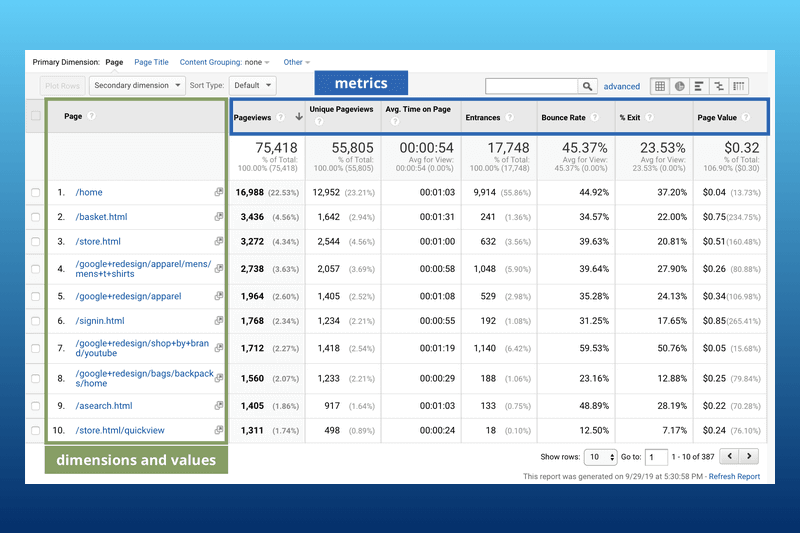Select Page Title primary dimension
Viewport: 800px width, 533px height.
(151, 62)
